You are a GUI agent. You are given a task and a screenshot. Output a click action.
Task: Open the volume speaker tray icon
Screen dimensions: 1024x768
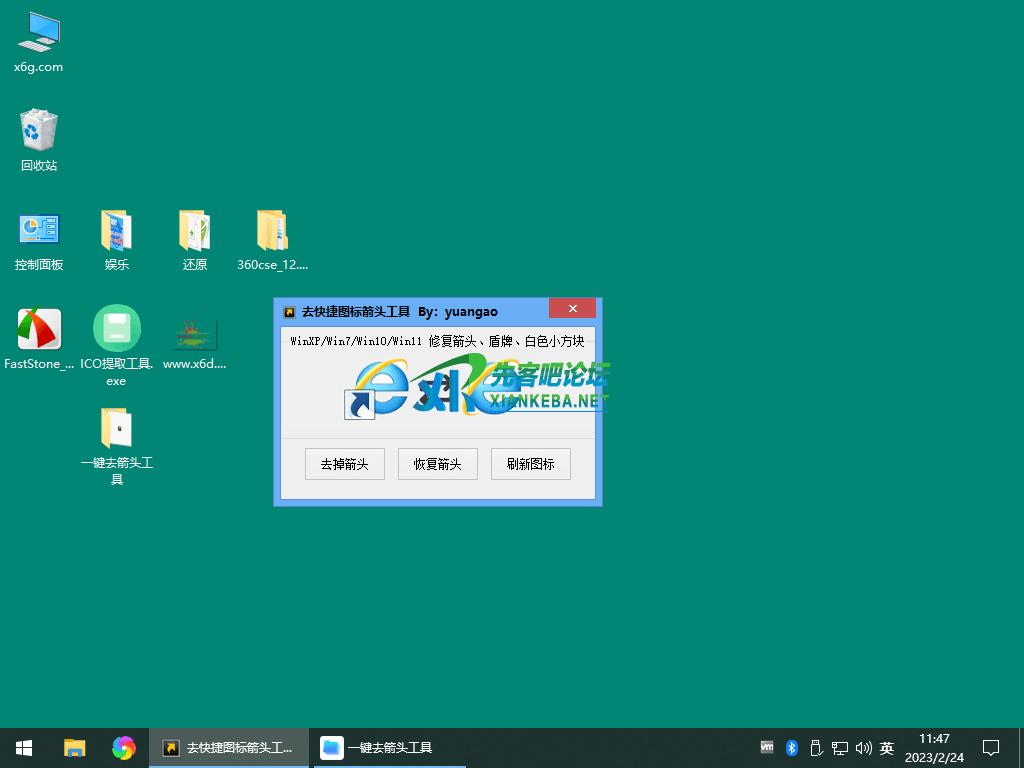point(863,747)
